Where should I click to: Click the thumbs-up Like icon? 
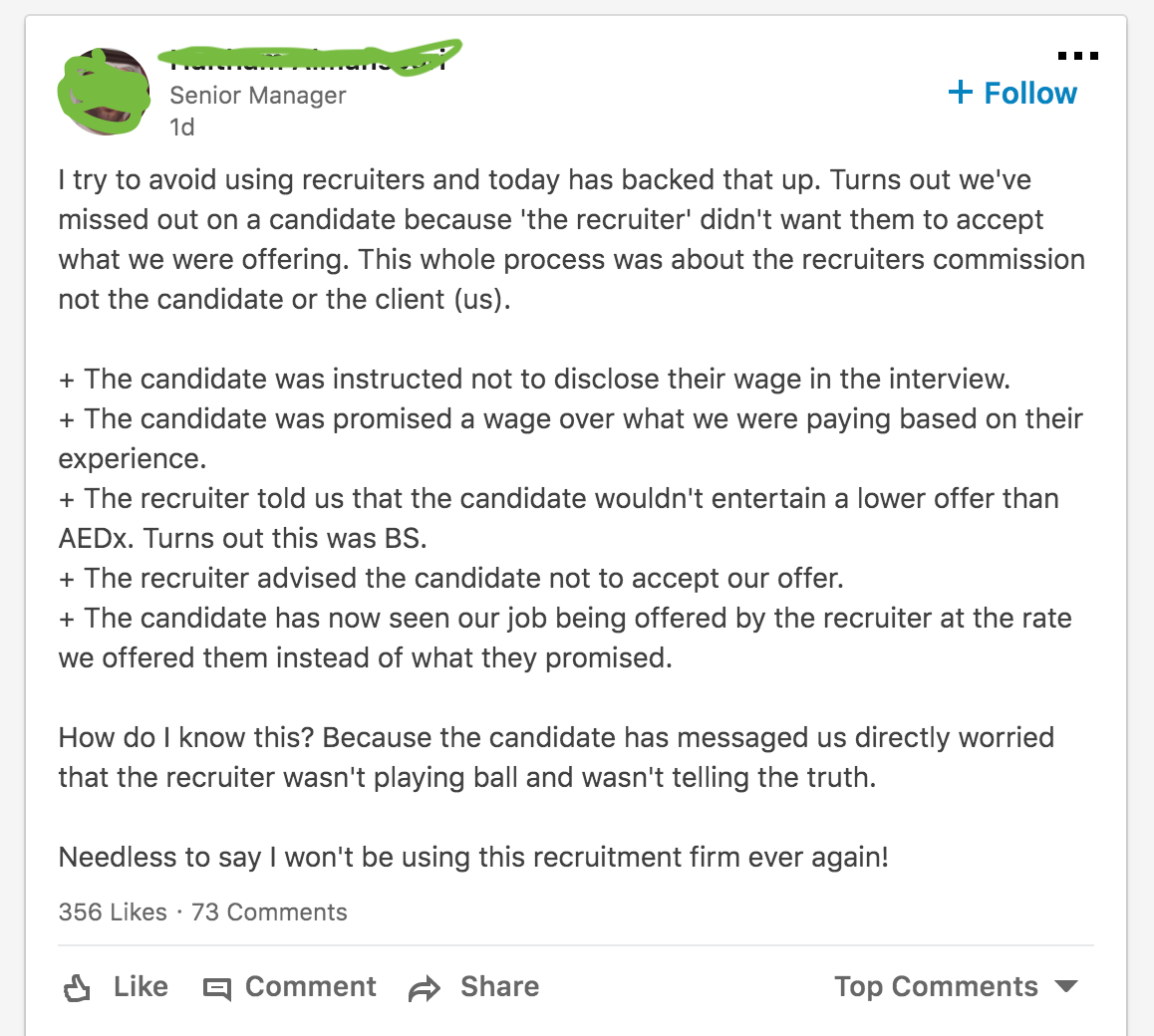(x=77, y=988)
